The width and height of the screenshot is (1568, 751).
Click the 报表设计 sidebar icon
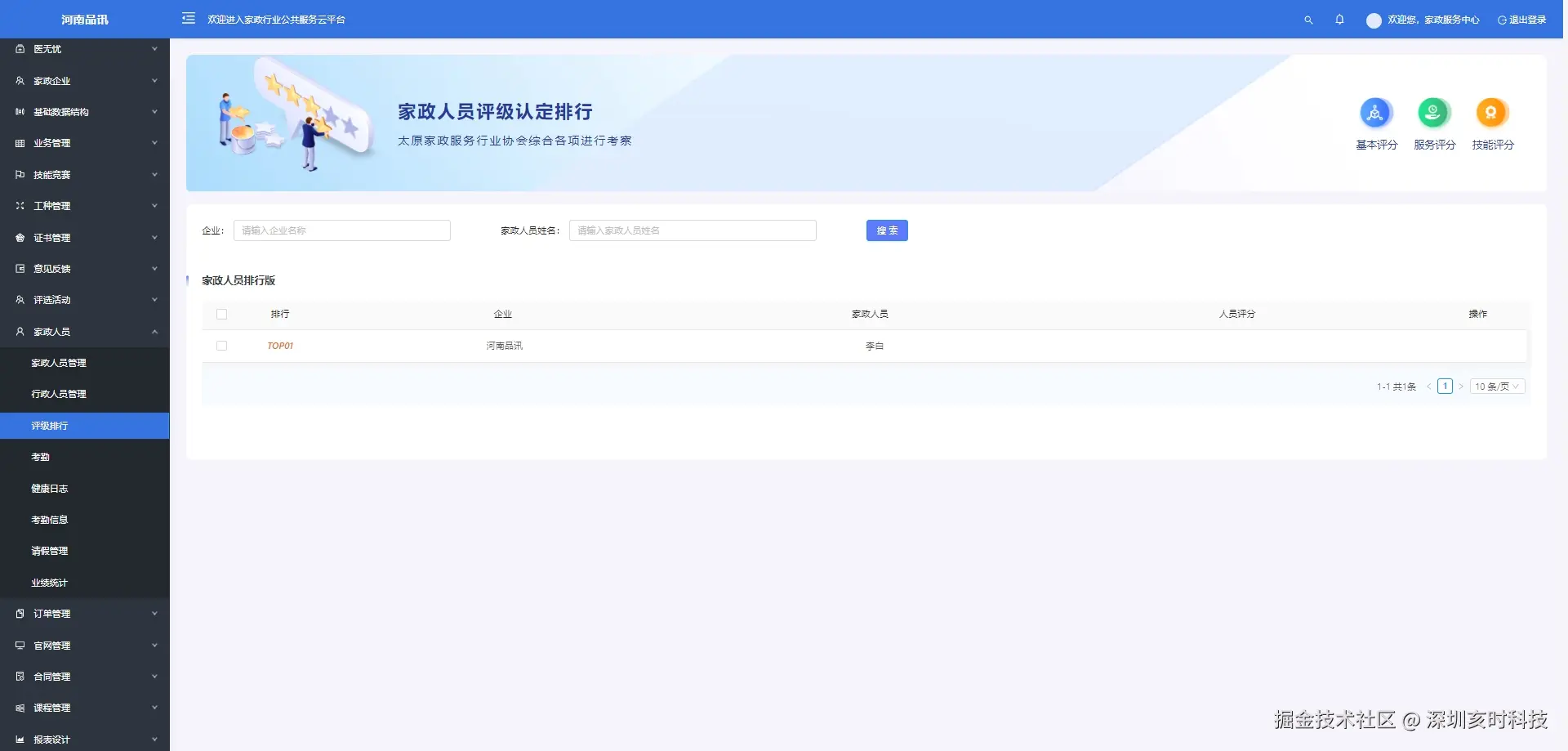click(x=20, y=740)
